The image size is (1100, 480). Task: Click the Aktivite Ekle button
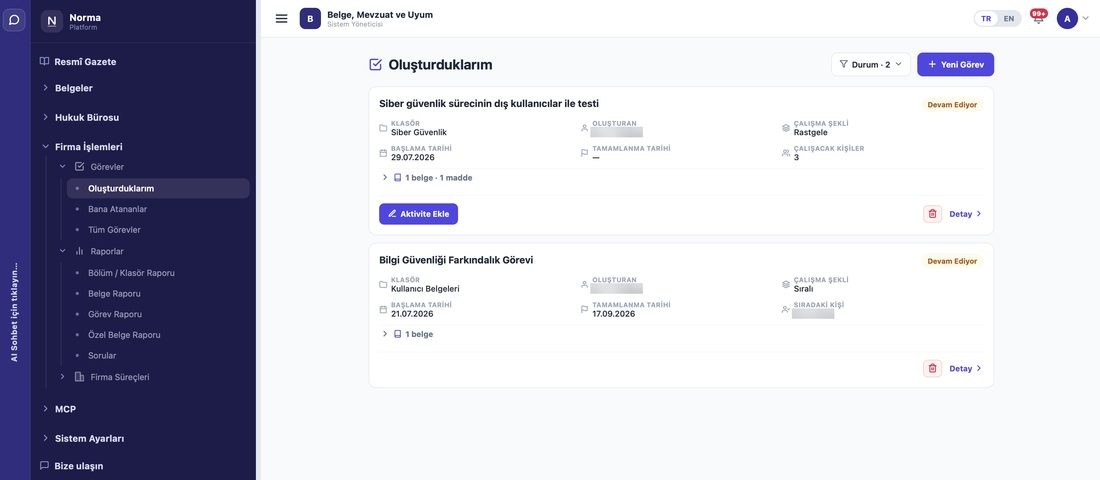[x=419, y=213]
